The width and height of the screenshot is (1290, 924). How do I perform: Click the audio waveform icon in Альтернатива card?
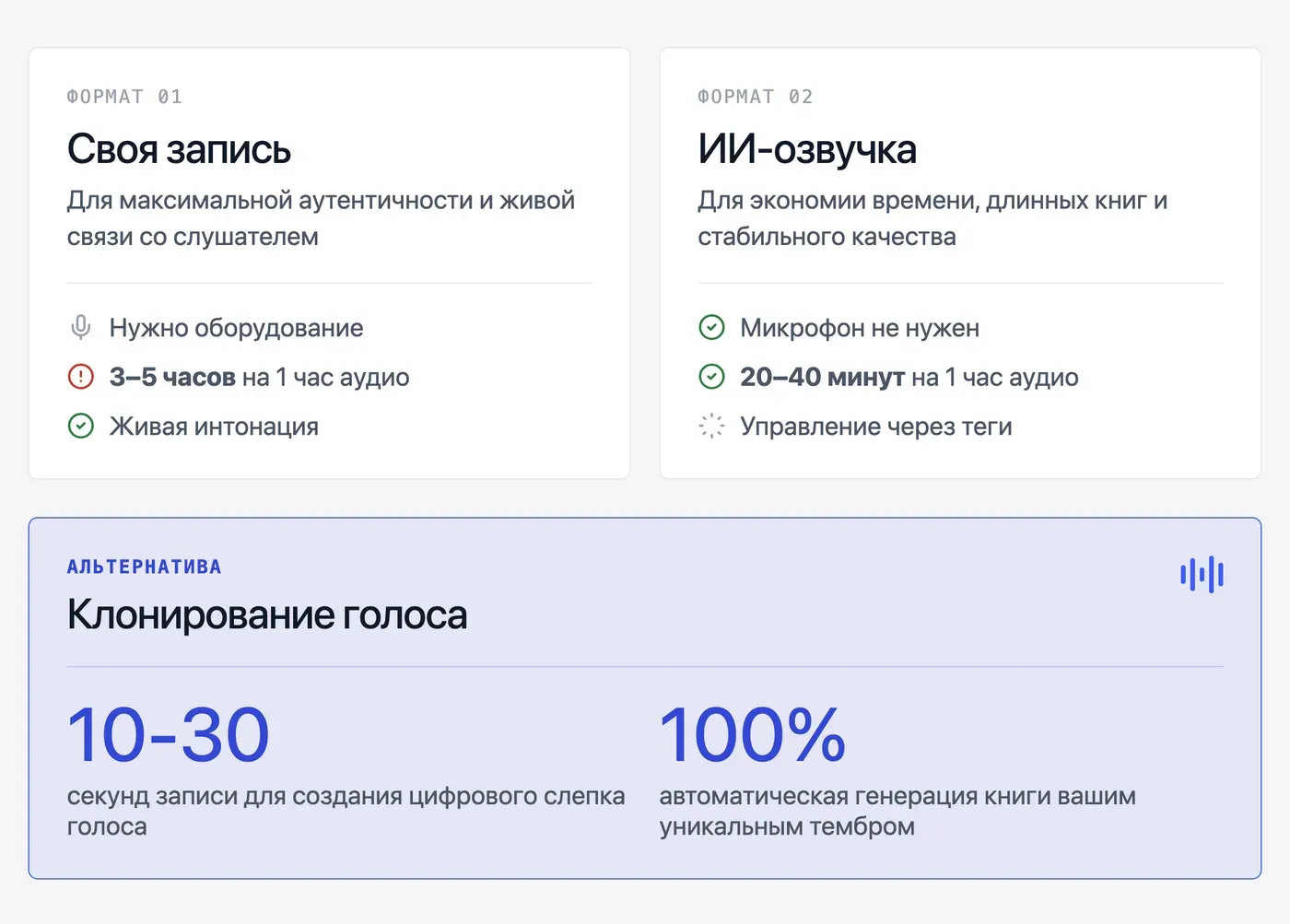click(1202, 575)
